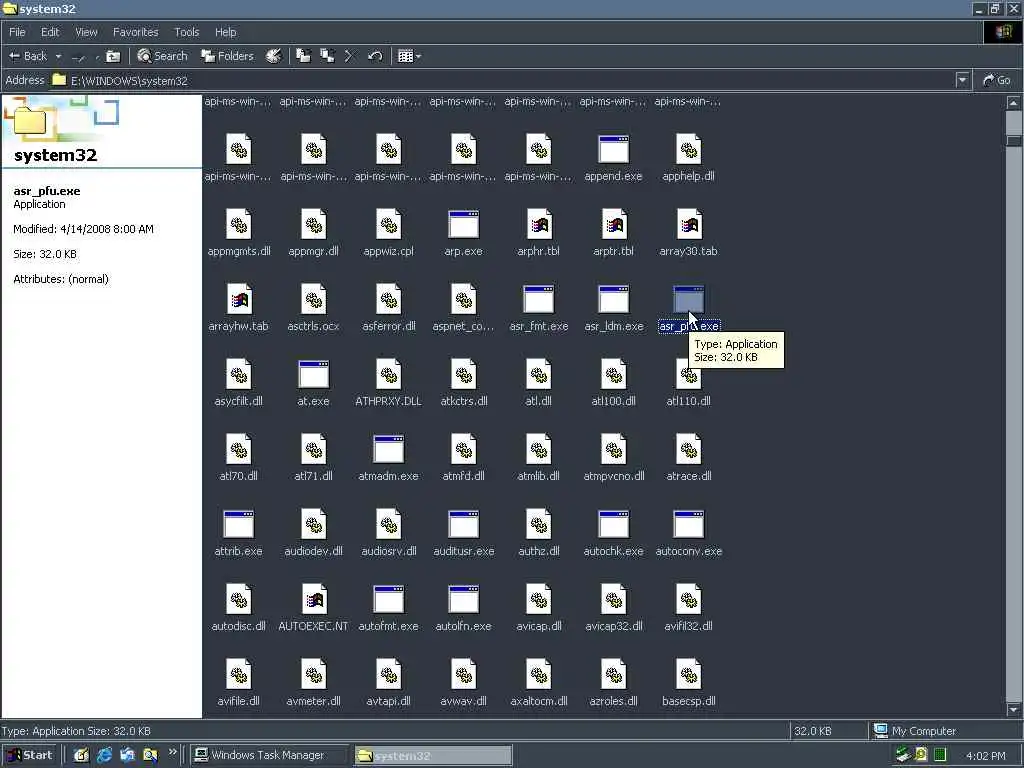Open the Edit menu
The height and width of the screenshot is (768, 1024).
(x=50, y=32)
